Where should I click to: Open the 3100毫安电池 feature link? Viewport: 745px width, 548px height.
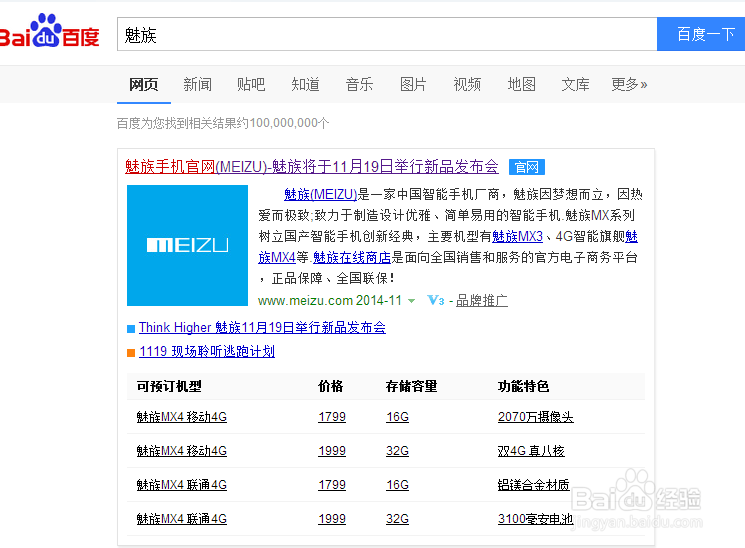[x=535, y=519]
